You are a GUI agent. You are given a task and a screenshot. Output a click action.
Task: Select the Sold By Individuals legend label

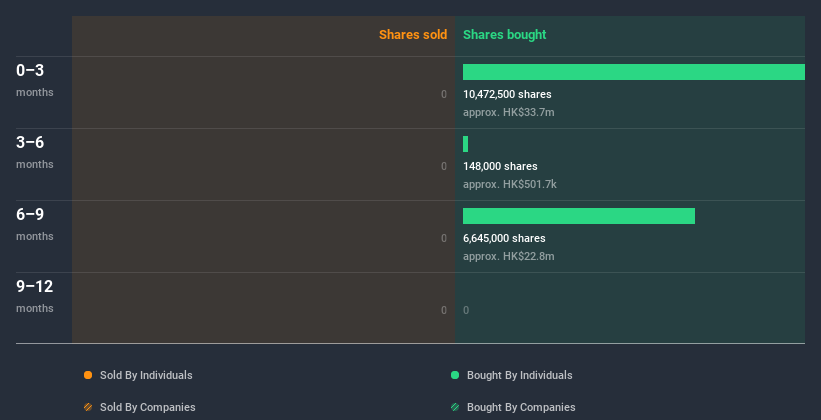tap(146, 375)
